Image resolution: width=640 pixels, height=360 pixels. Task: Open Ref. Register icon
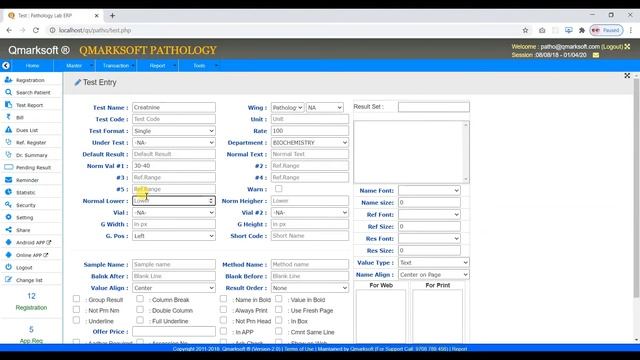point(8,142)
